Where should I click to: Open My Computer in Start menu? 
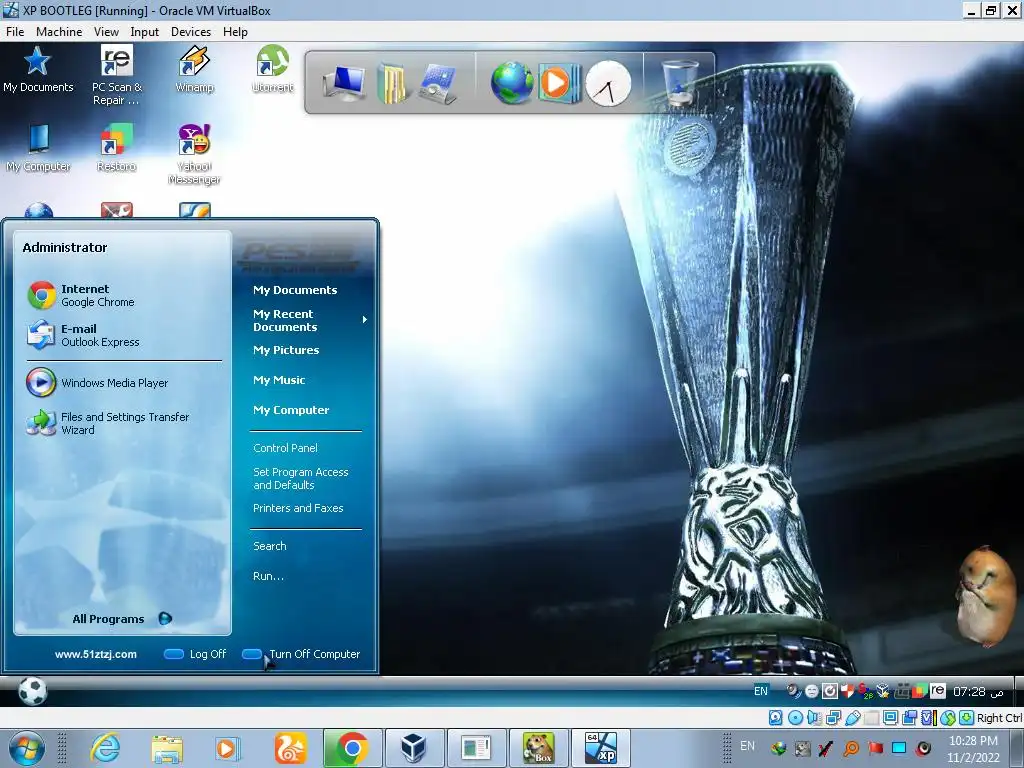(291, 410)
